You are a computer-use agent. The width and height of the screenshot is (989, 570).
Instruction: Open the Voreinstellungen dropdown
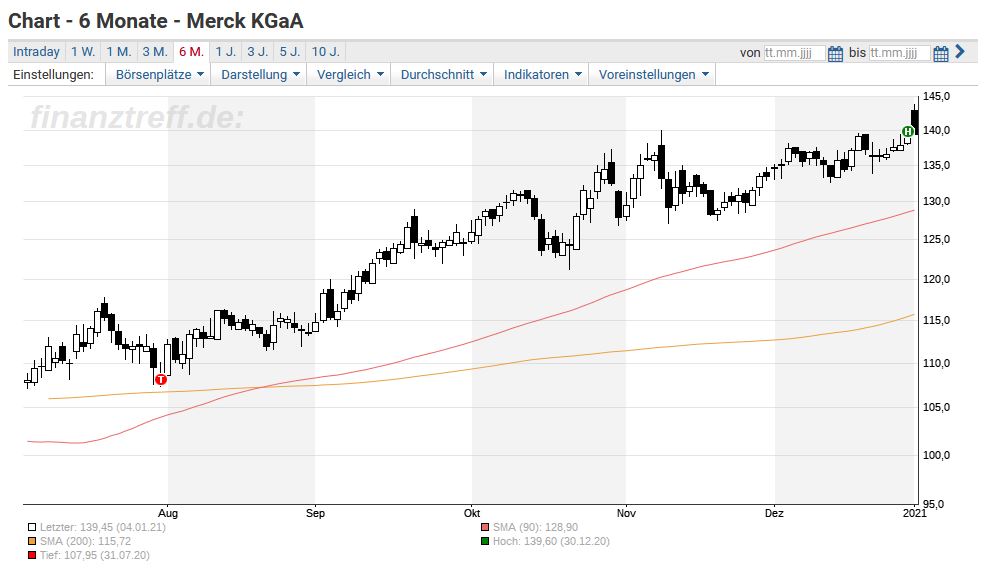653,74
